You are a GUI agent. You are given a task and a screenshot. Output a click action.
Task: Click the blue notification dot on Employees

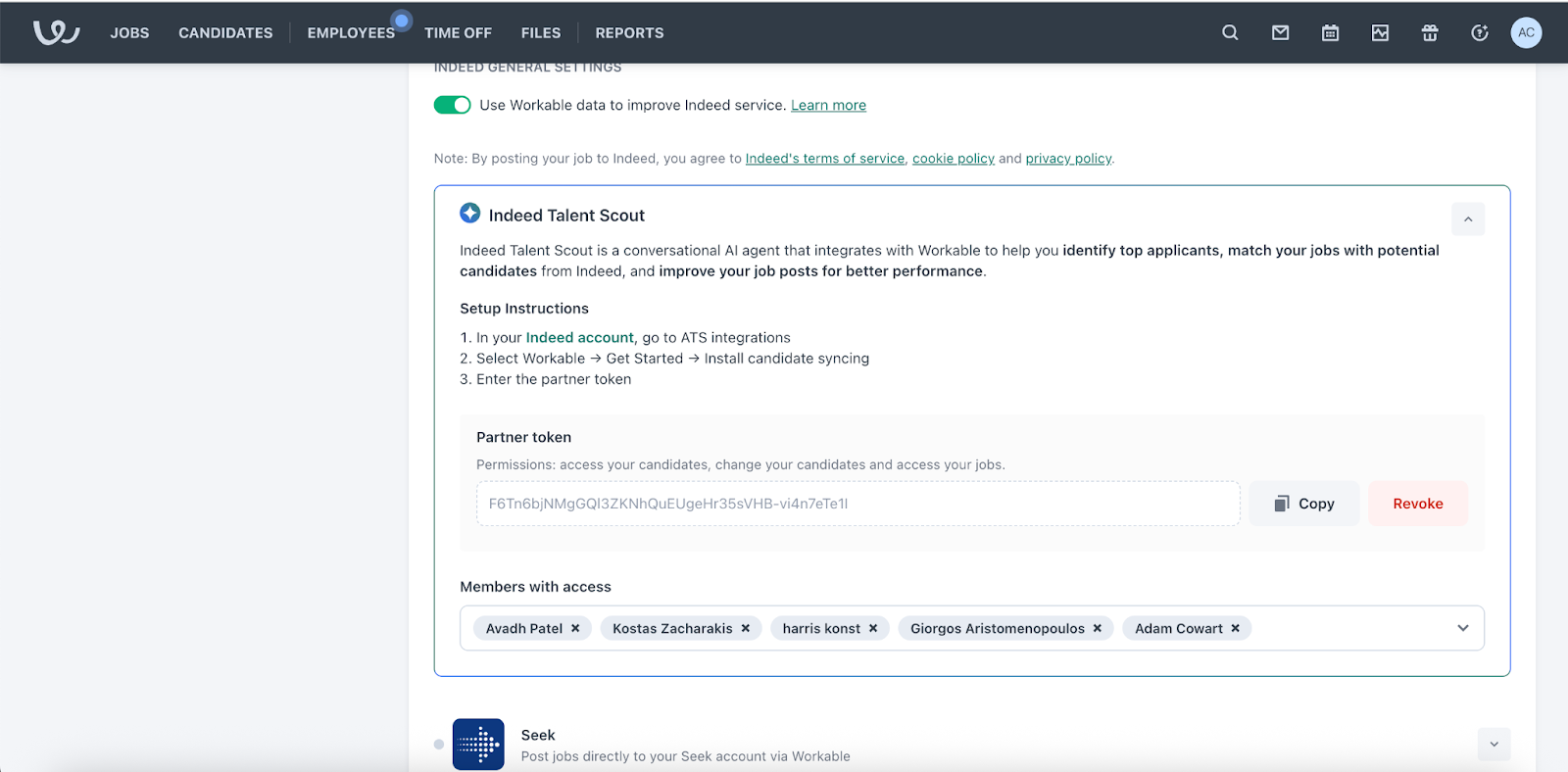[402, 20]
